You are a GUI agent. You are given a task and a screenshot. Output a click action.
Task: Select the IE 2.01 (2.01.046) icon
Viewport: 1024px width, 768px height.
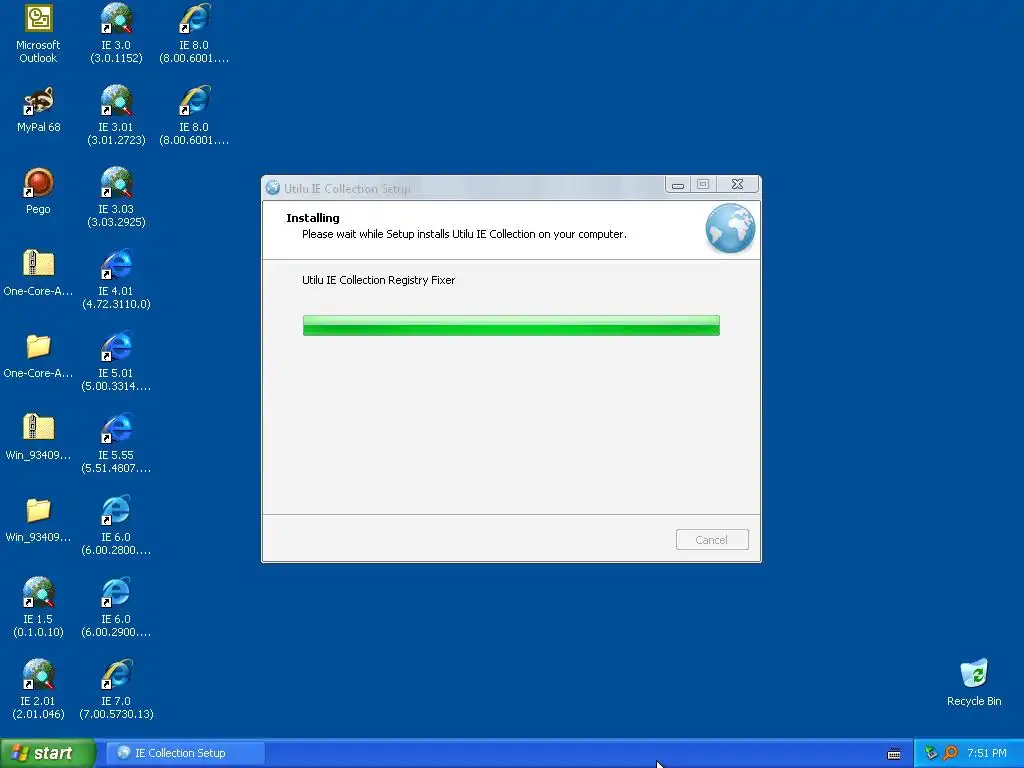point(39,675)
